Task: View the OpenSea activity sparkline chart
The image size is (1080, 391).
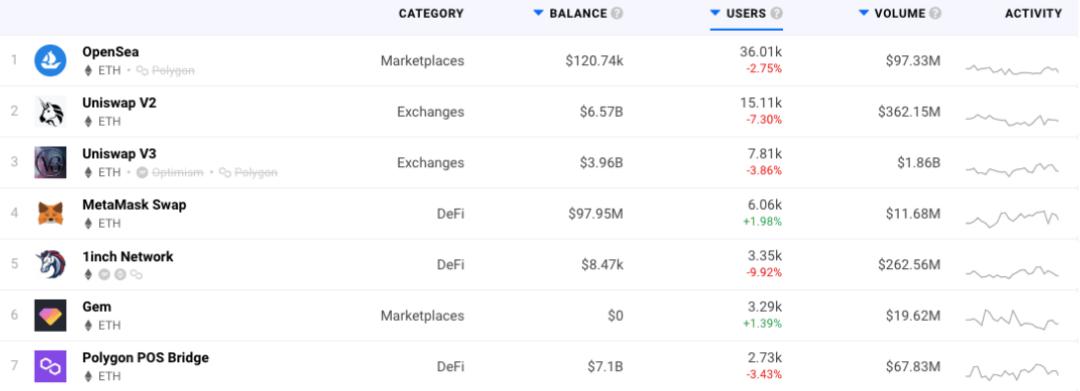Action: tap(1012, 69)
